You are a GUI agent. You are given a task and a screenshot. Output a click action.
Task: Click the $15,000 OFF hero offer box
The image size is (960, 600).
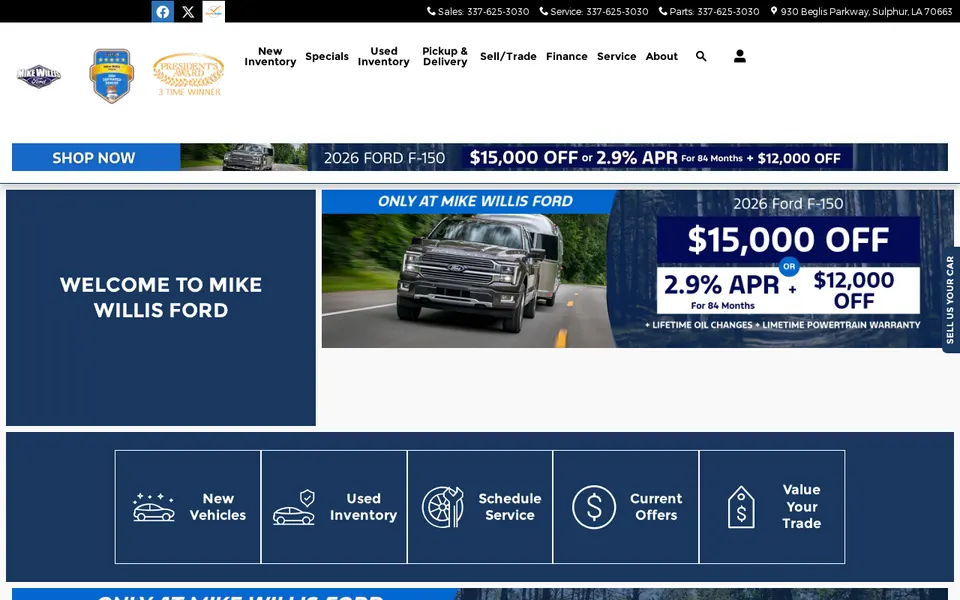point(788,239)
